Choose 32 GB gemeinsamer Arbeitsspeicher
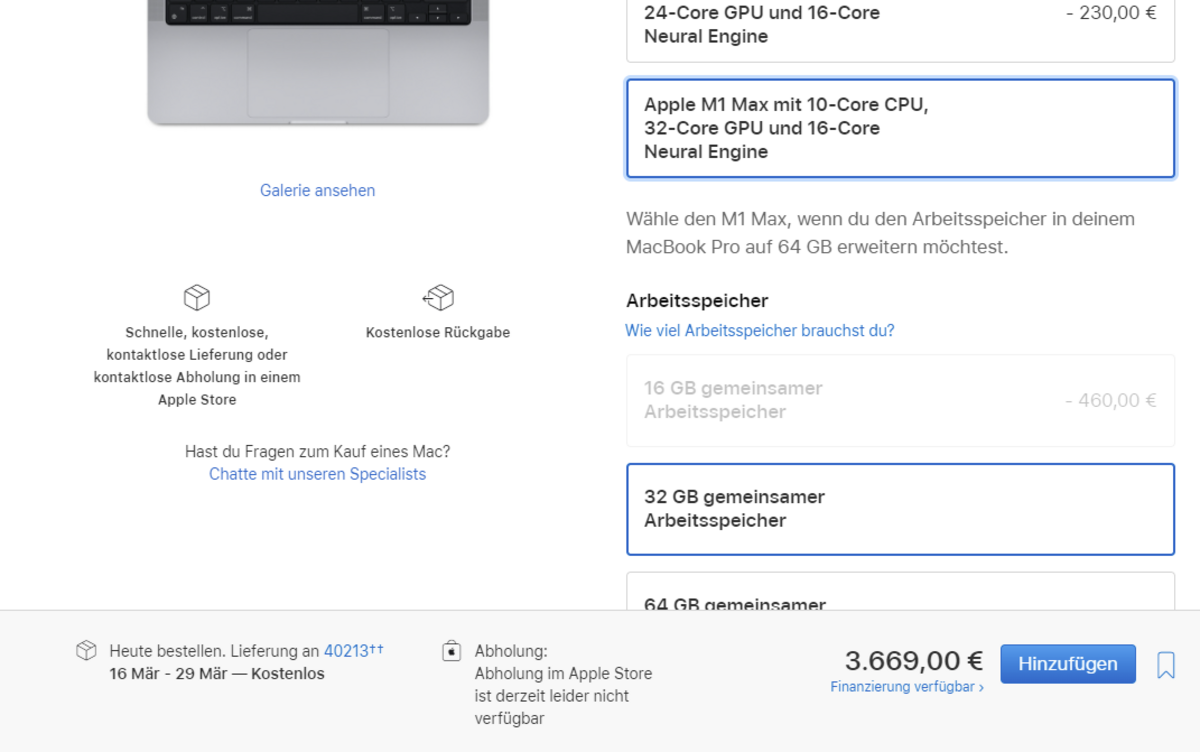This screenshot has width=1200, height=752. (901, 509)
